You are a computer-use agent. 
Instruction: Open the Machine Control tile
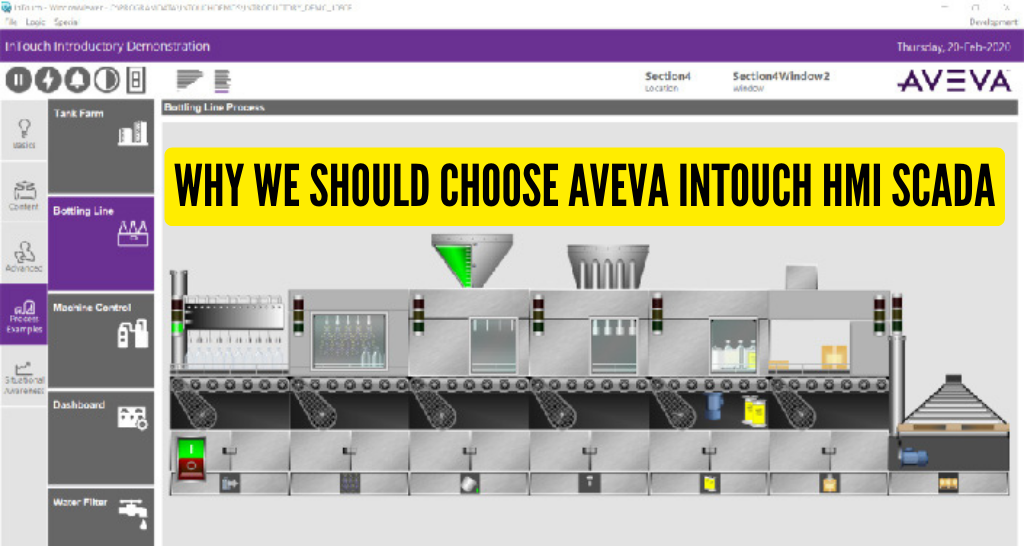101,341
